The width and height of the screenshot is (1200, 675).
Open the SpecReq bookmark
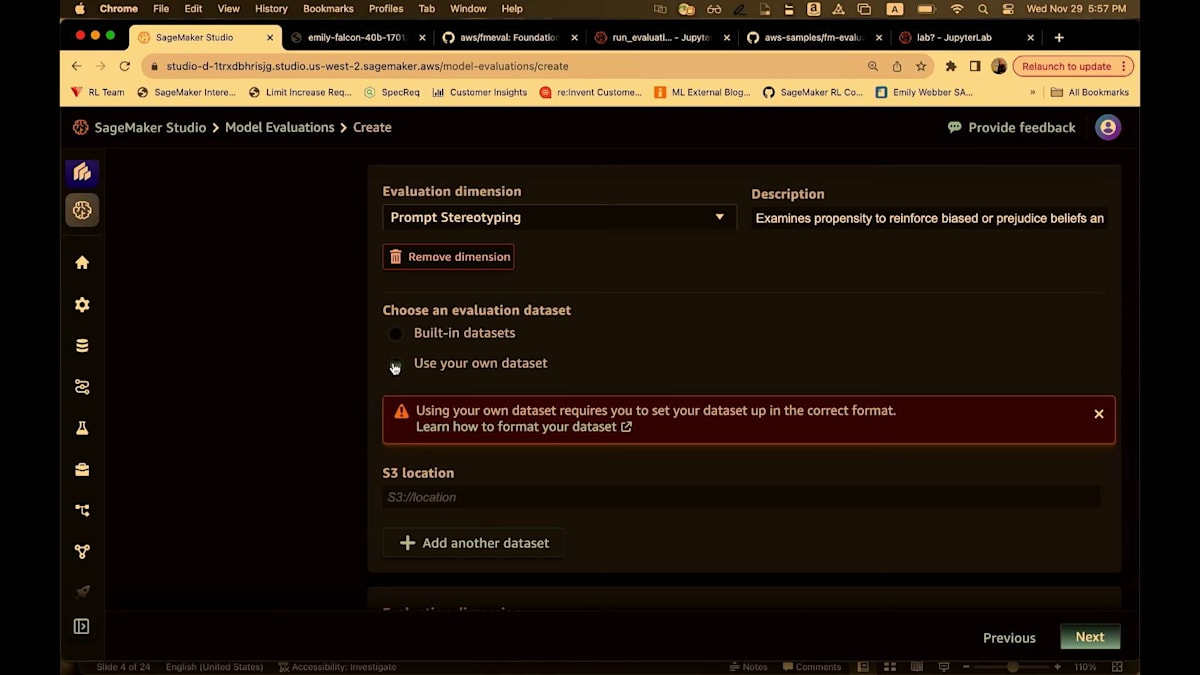(x=392, y=92)
